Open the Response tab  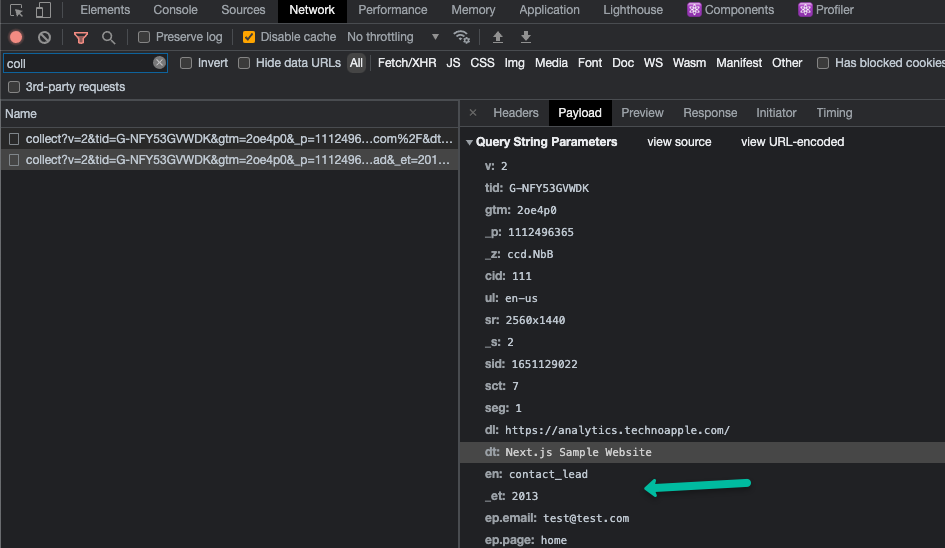click(x=710, y=113)
